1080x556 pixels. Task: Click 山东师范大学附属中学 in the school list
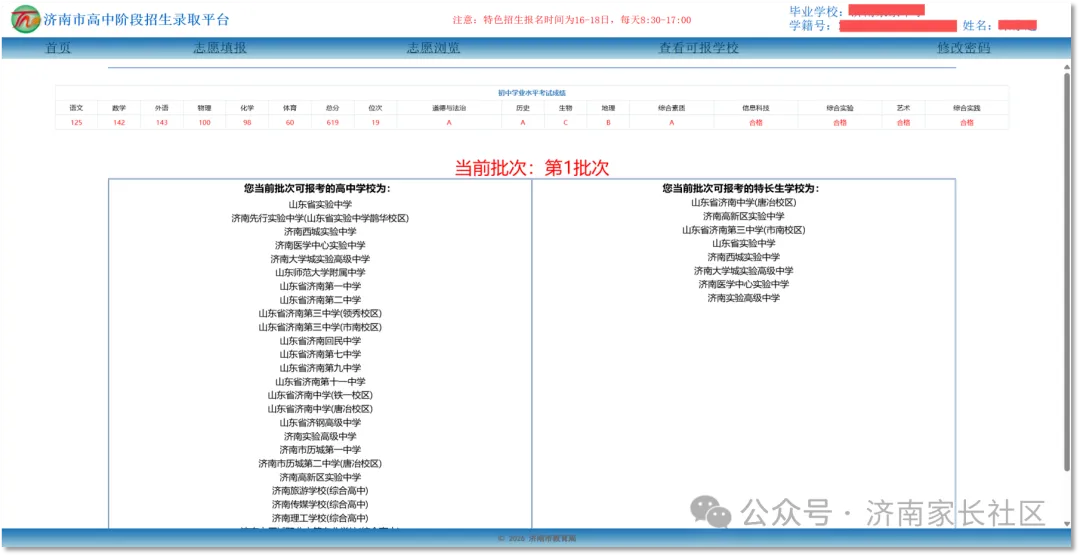tap(320, 273)
